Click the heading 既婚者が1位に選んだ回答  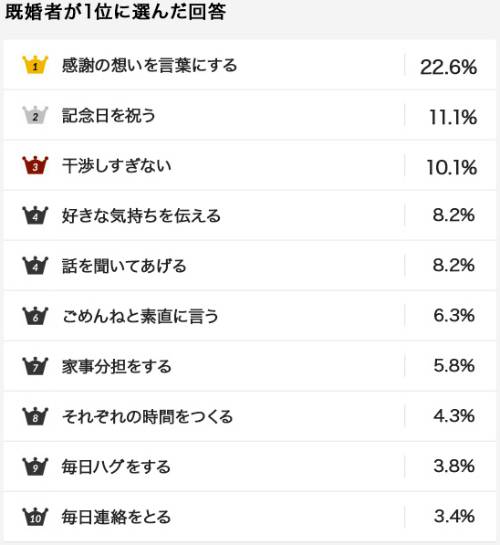(116, 12)
